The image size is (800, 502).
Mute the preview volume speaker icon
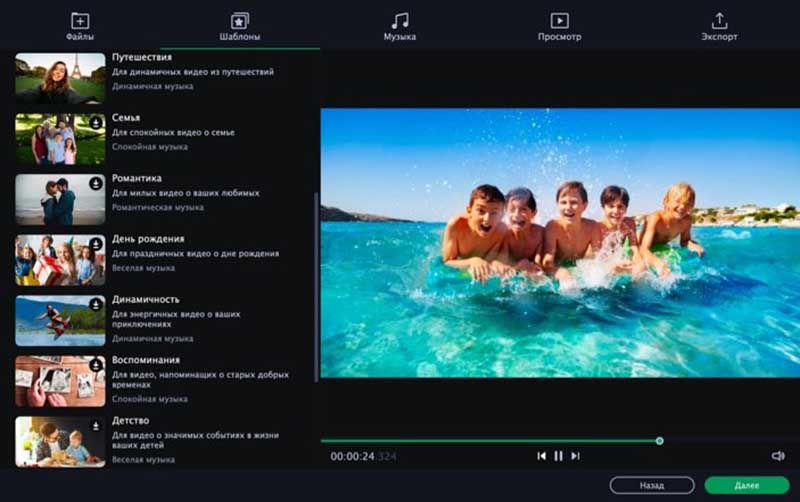[x=778, y=456]
